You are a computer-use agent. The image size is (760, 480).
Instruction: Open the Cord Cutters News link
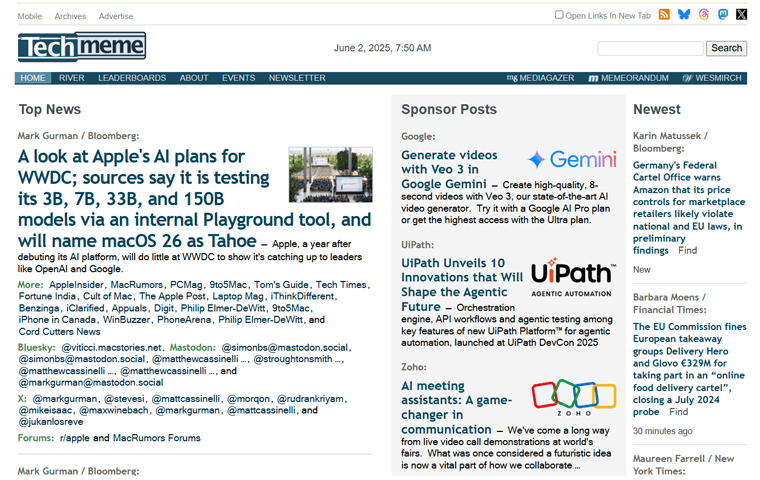tap(60, 332)
